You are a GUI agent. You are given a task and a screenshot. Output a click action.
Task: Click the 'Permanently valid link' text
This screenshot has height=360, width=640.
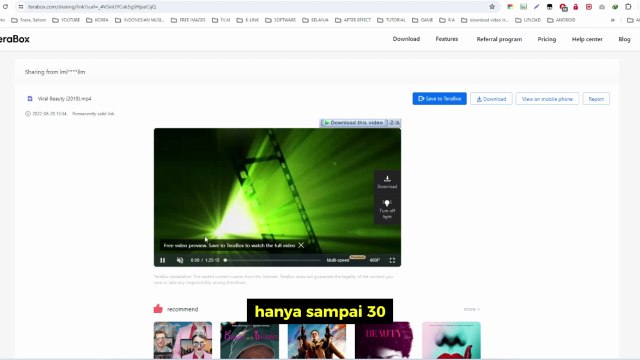(93, 114)
